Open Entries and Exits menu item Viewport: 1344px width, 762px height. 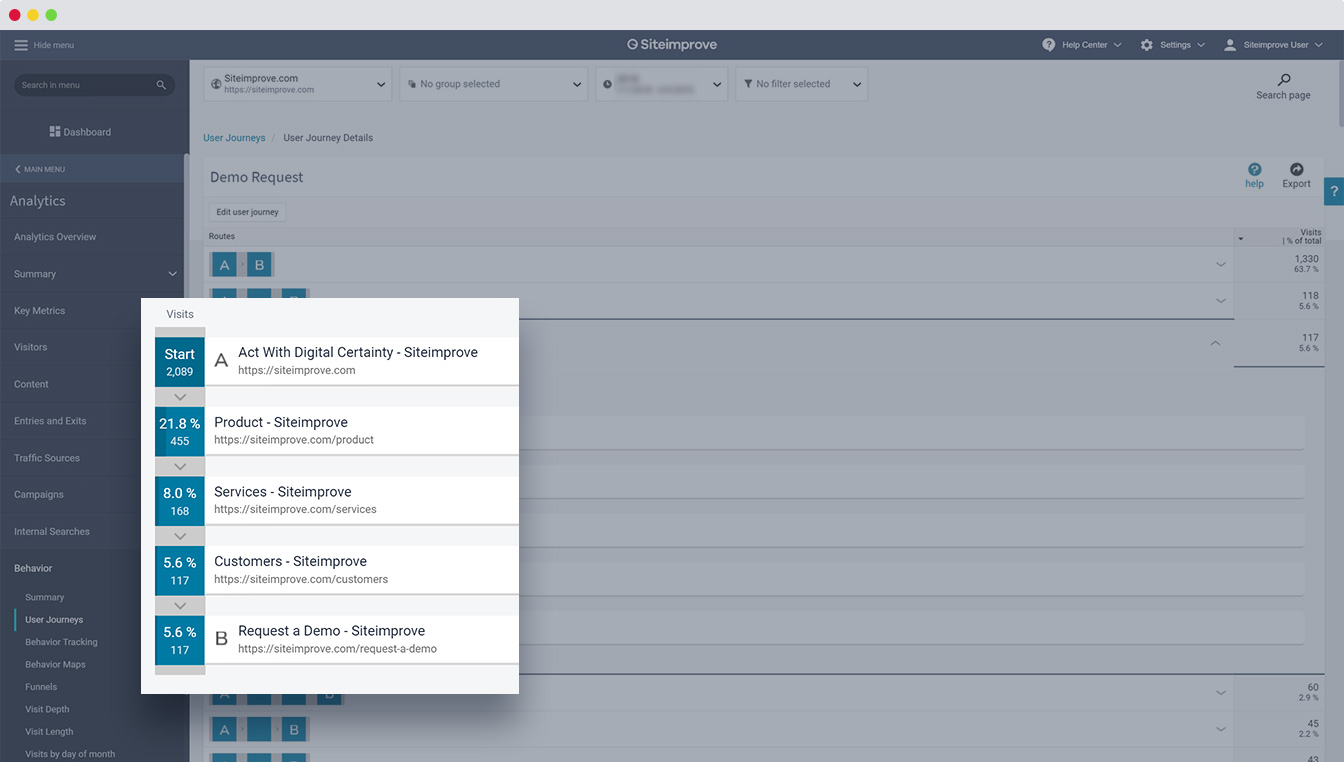pos(50,421)
